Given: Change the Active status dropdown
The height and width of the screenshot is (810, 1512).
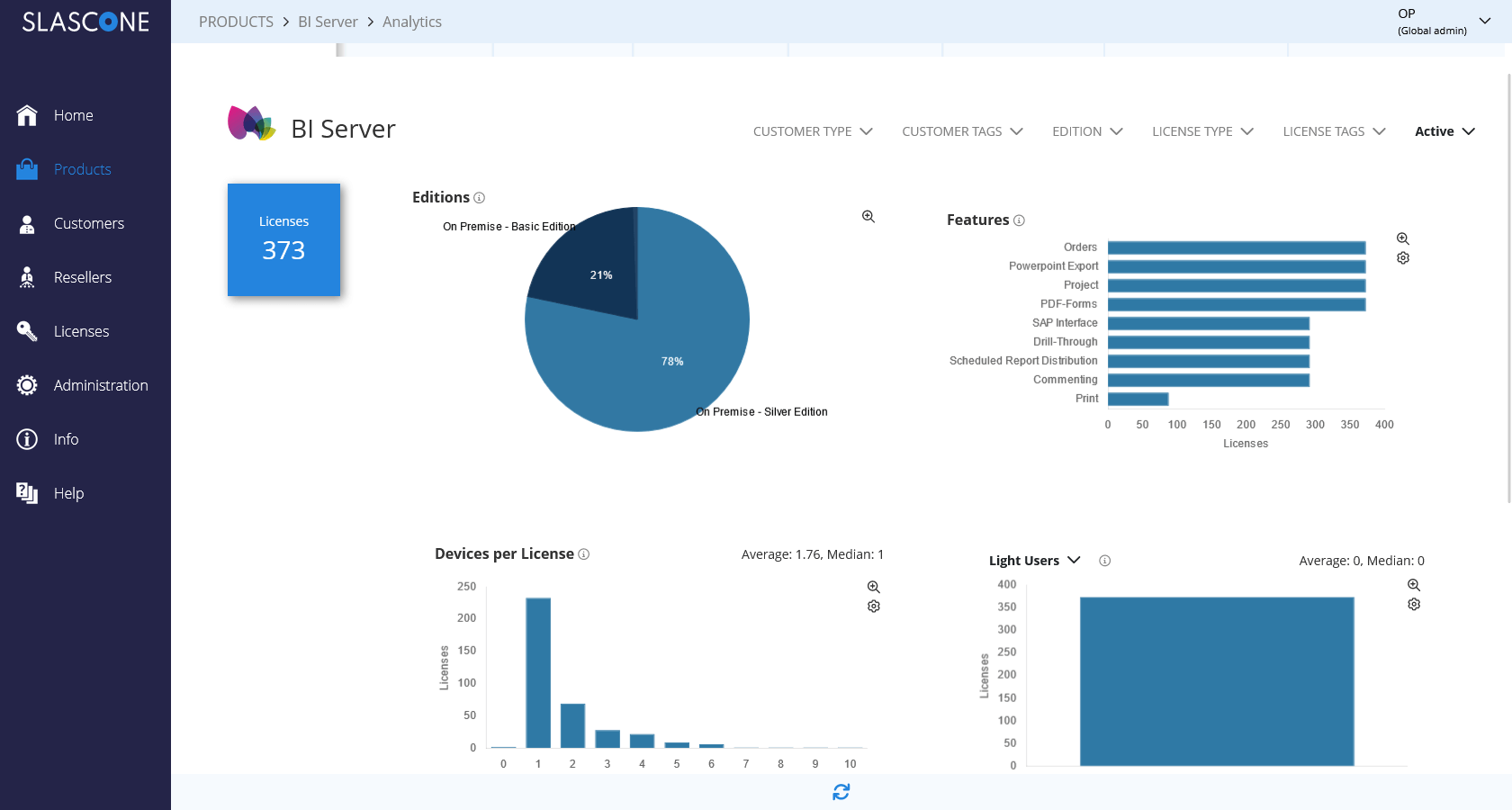Looking at the screenshot, I should pos(1444,131).
